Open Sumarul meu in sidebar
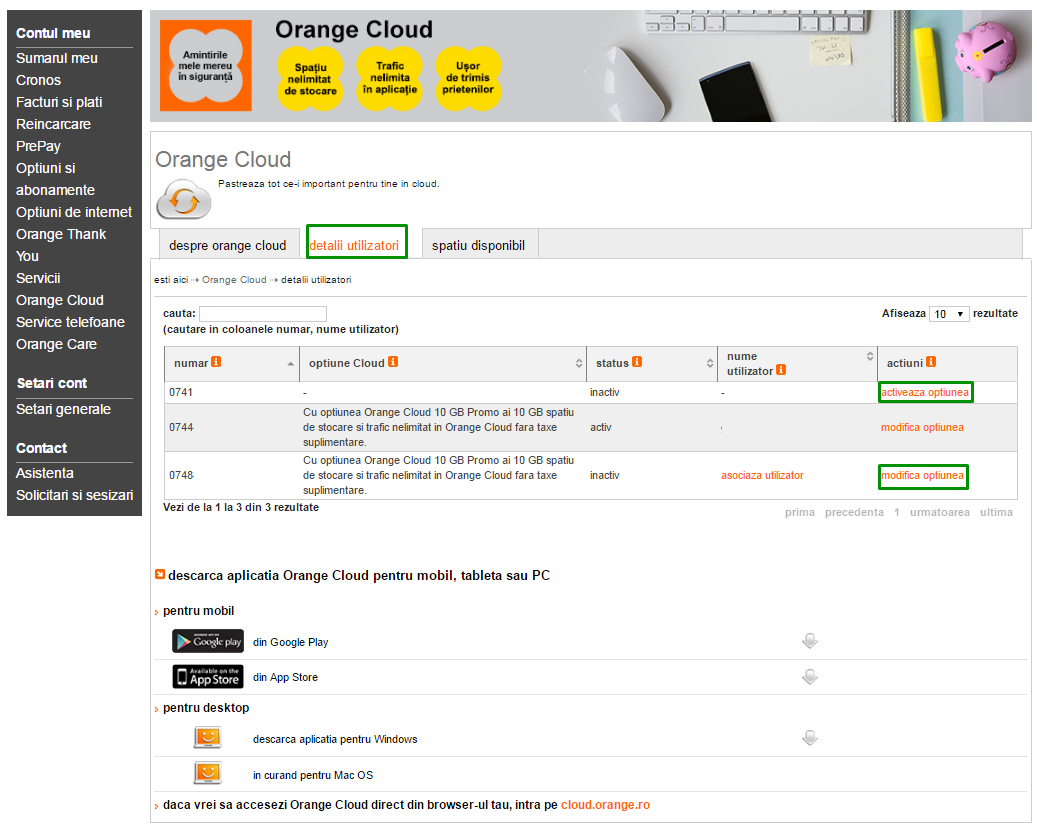 [57, 58]
